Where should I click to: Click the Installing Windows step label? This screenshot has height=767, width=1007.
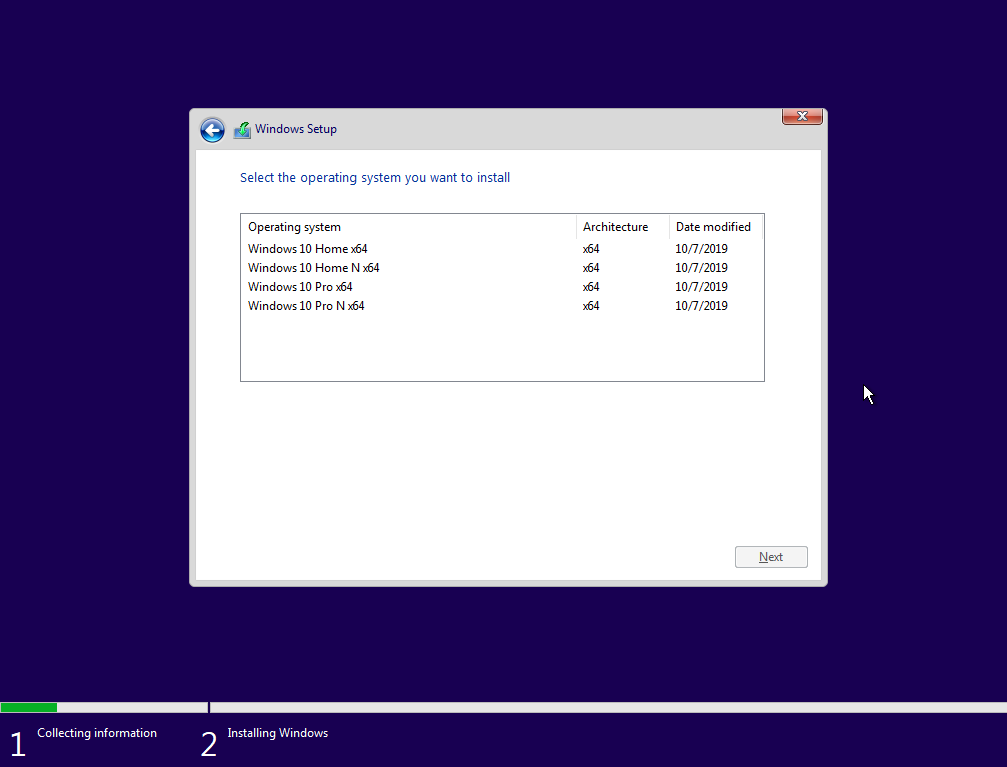click(x=277, y=733)
